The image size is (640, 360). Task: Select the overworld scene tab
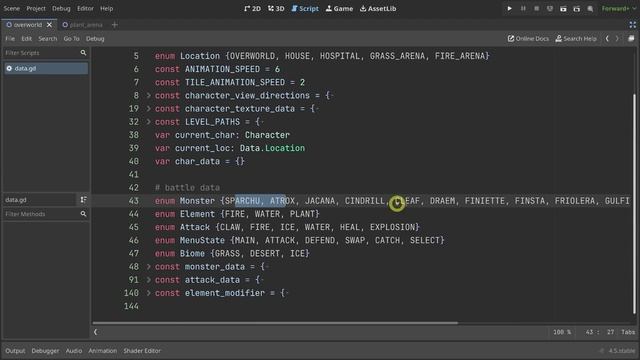point(27,24)
